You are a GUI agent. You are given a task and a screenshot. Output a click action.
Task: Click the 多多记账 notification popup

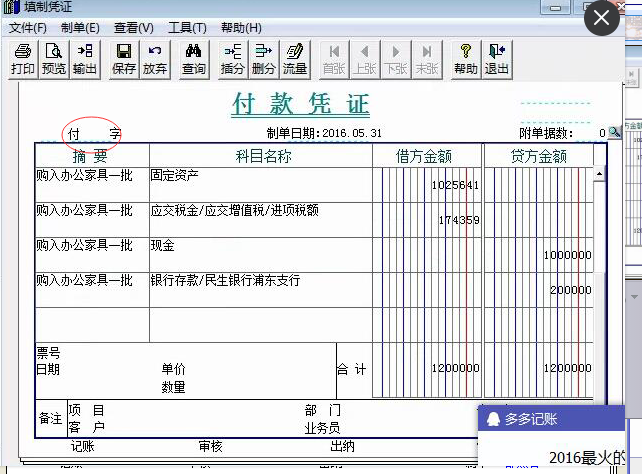pyautogui.click(x=551, y=419)
